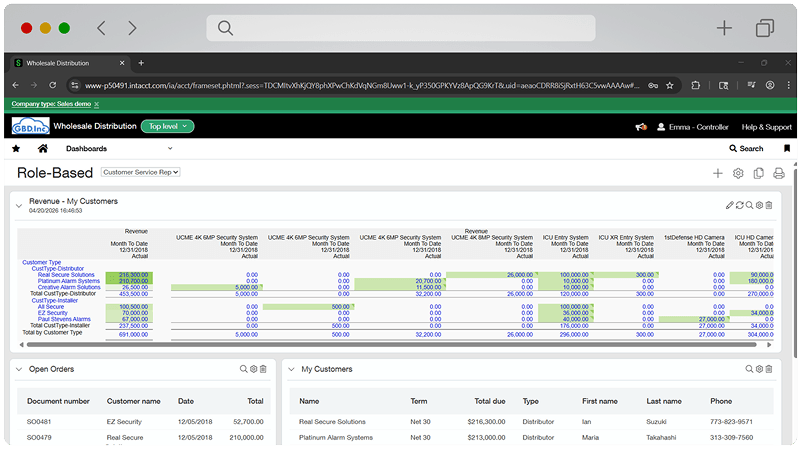800x450 pixels.
Task: Click the bookmark icon beside Search
Action: [x=787, y=148]
